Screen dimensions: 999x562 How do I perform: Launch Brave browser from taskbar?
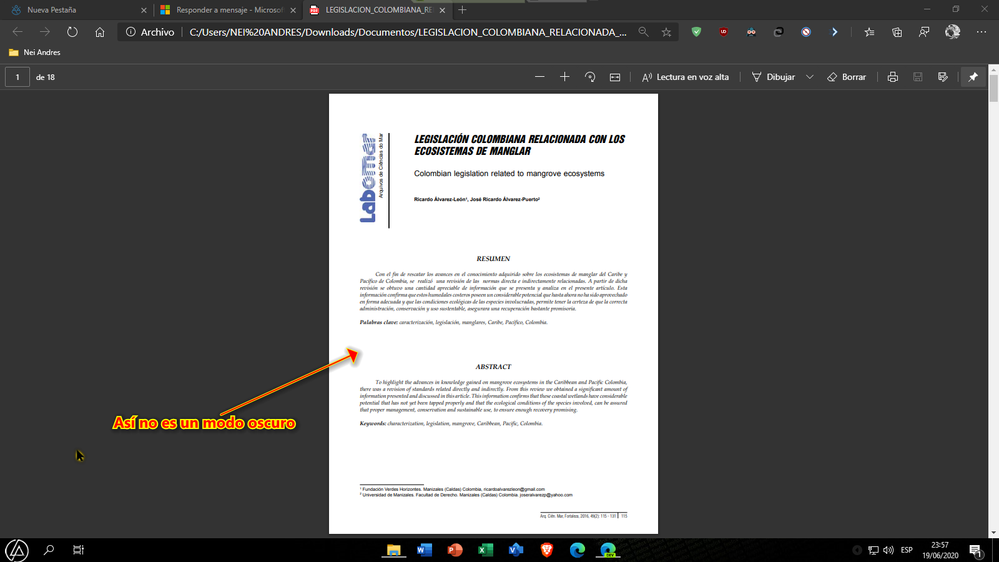547,550
